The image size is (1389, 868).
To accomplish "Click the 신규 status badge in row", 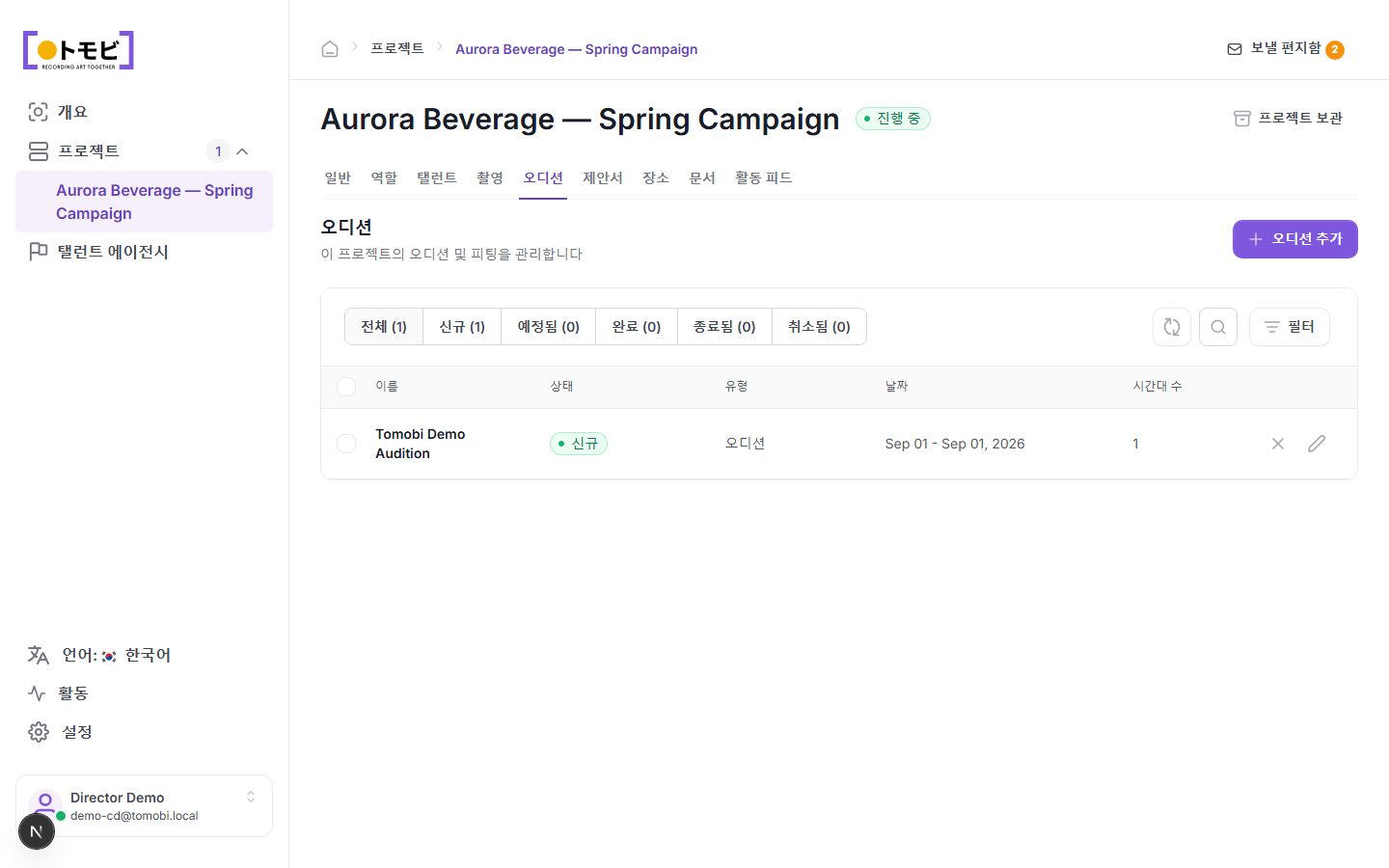I will pos(579,444).
